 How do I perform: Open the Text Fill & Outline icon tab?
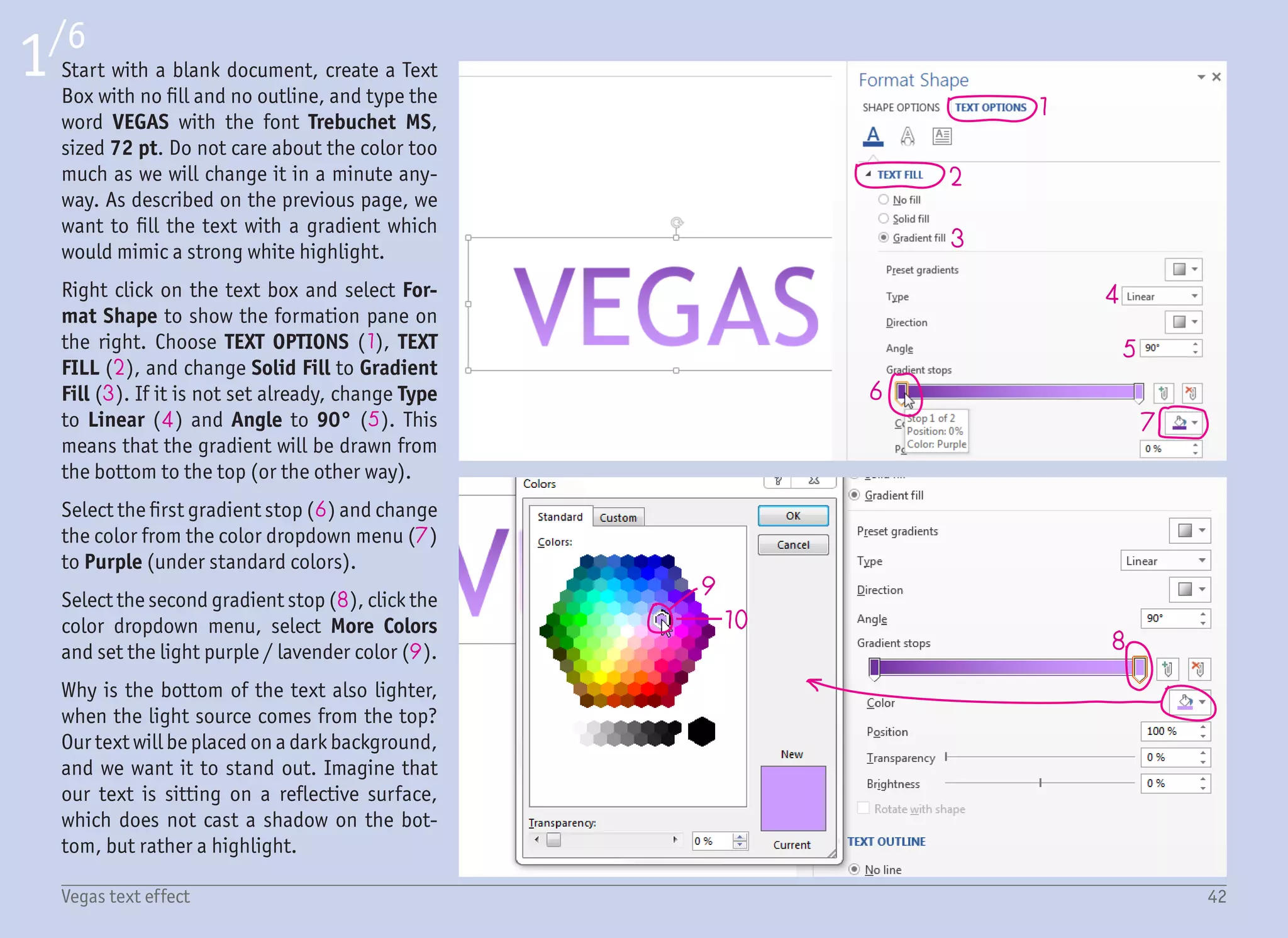point(873,136)
